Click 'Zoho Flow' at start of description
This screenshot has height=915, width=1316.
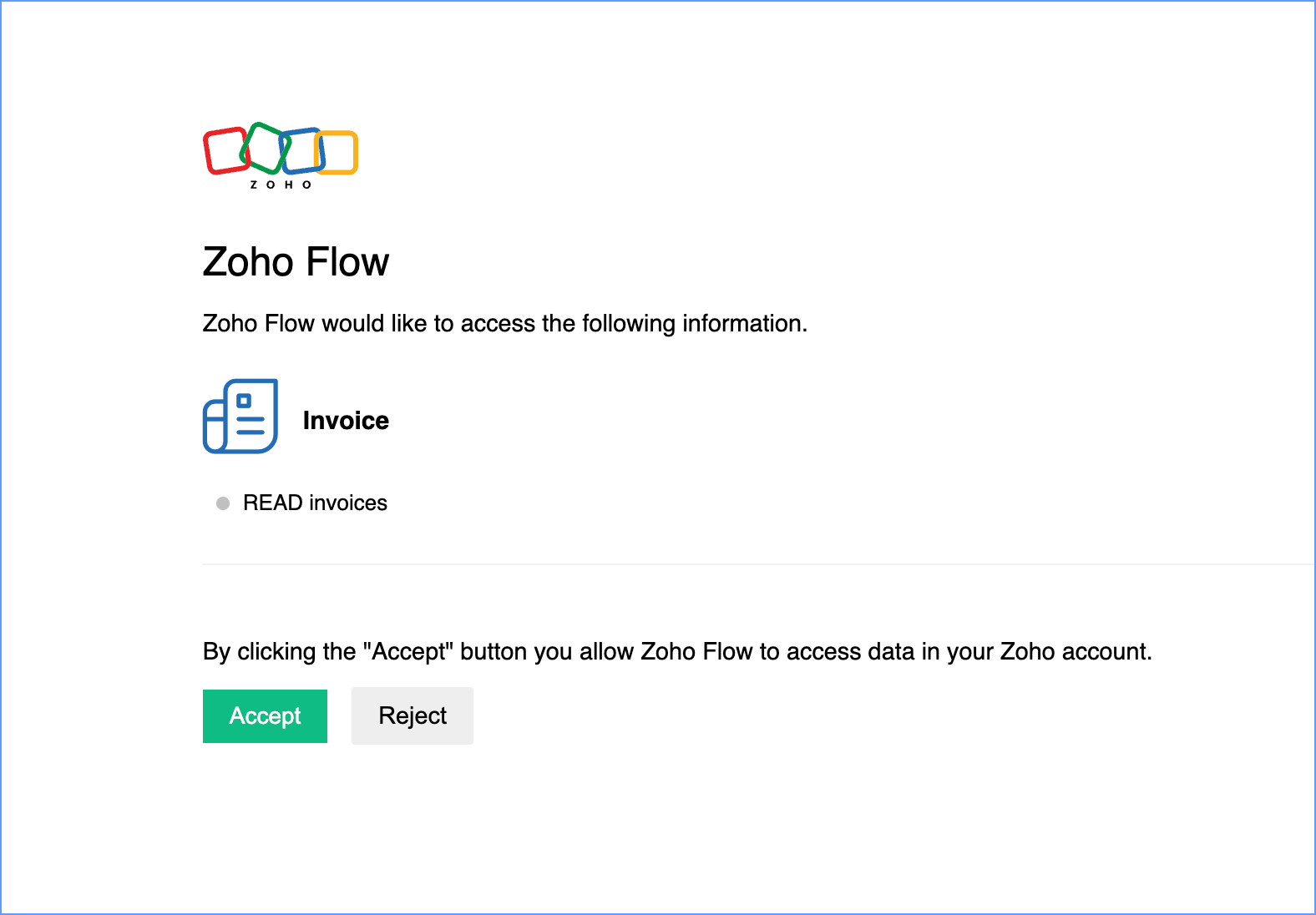[259, 324]
